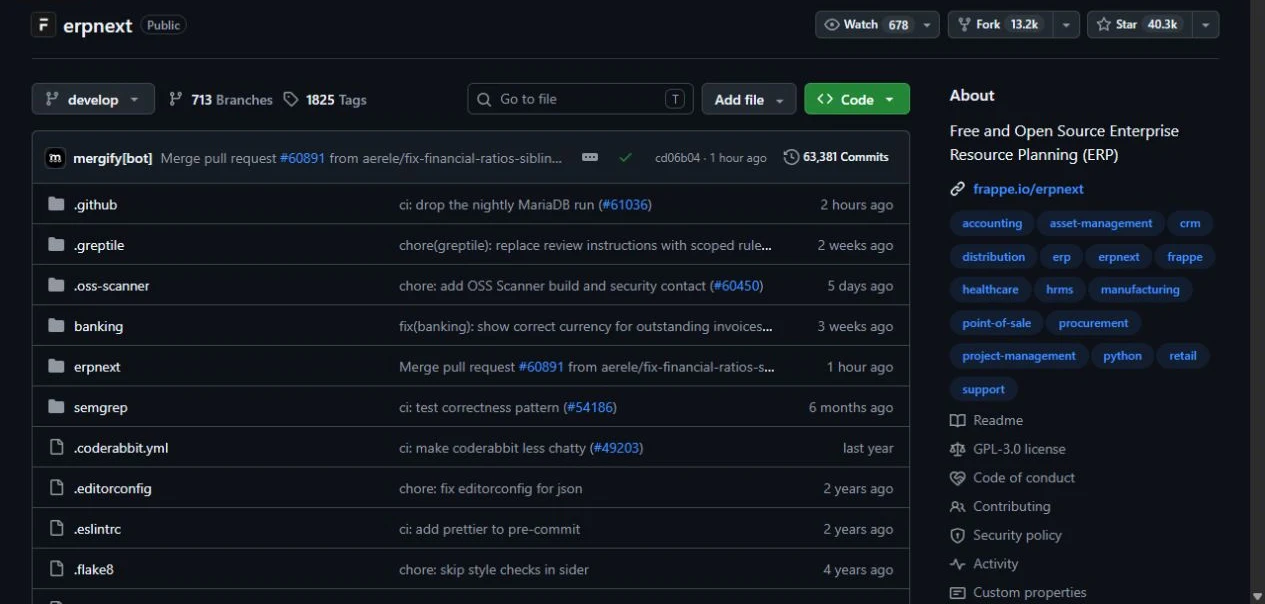Open the frappe.io/erpnext website link

[x=1028, y=189]
